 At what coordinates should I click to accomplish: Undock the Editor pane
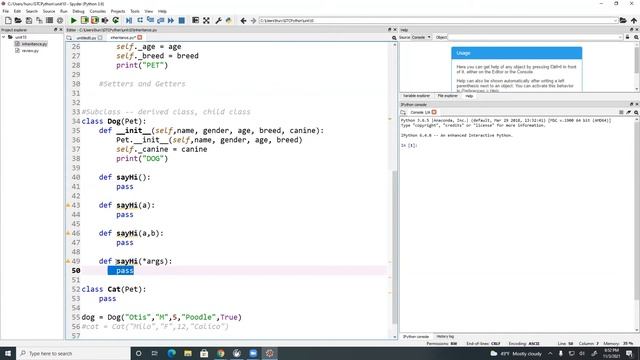pos(389,30)
